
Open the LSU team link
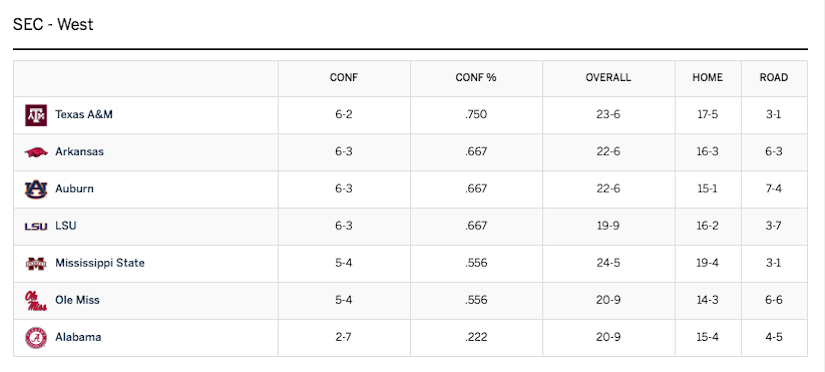(66, 226)
